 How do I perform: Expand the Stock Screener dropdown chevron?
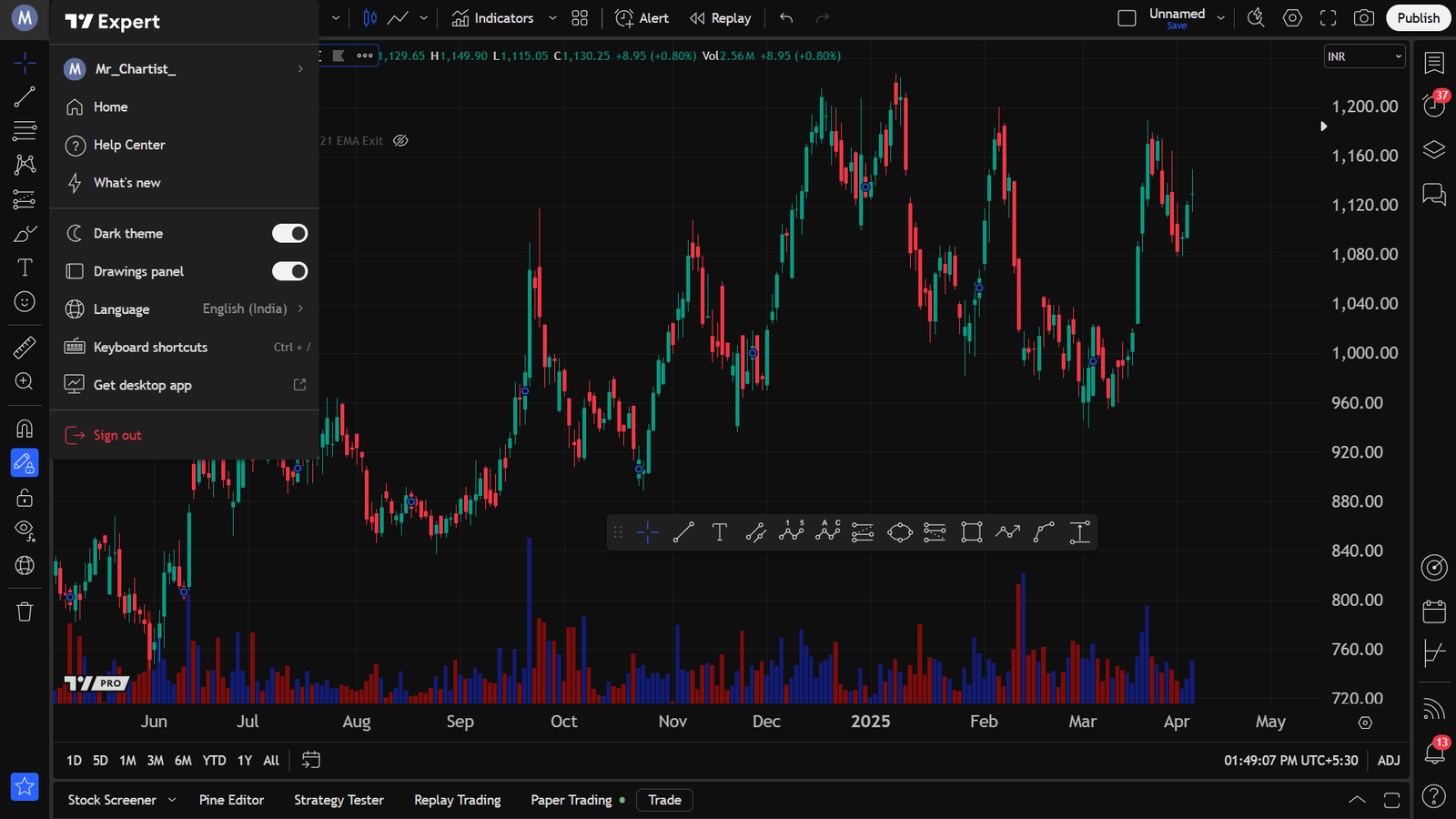(172, 801)
